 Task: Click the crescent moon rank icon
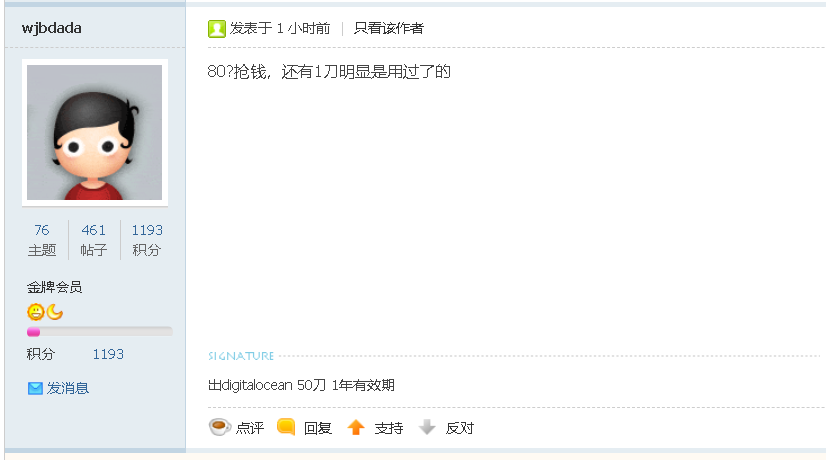pyautogui.click(x=55, y=312)
